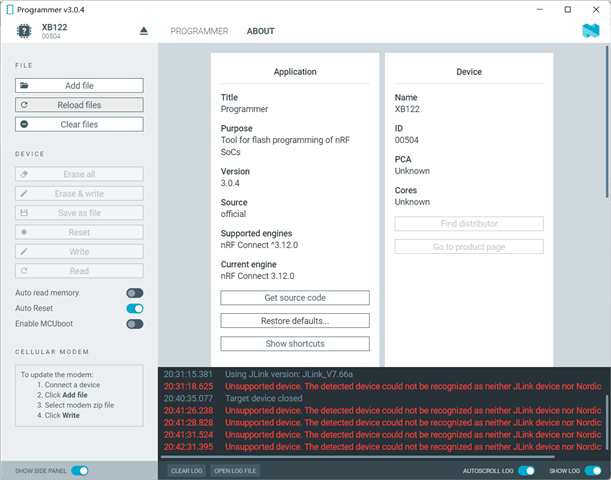
Task: Click the circle icon on Reset
Action: 24,232
